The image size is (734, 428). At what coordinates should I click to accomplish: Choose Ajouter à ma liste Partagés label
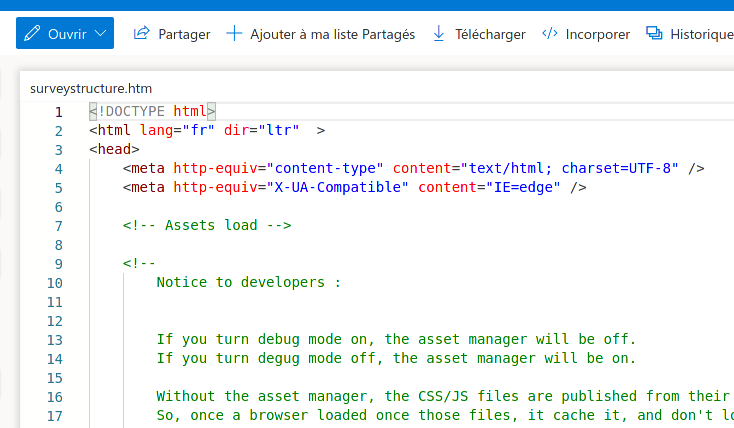(x=332, y=34)
